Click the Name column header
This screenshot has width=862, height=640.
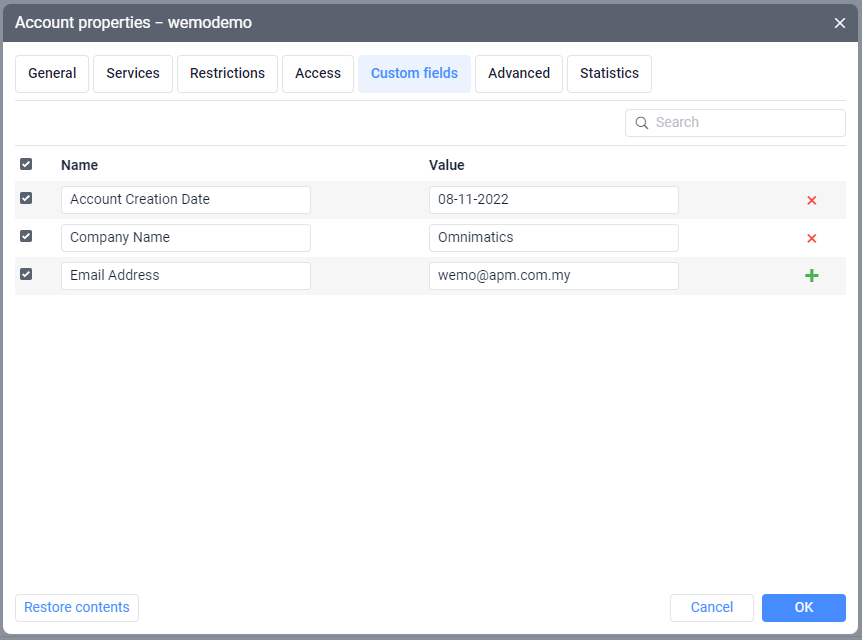pyautogui.click(x=79, y=165)
